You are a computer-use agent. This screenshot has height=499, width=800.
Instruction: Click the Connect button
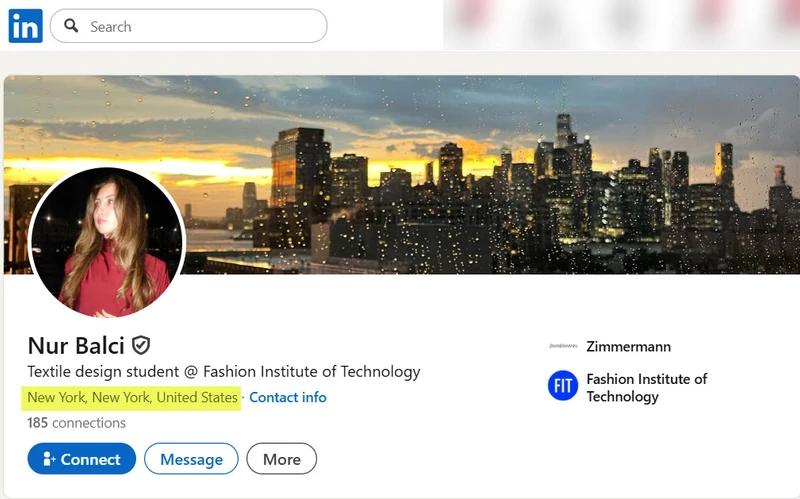82,459
